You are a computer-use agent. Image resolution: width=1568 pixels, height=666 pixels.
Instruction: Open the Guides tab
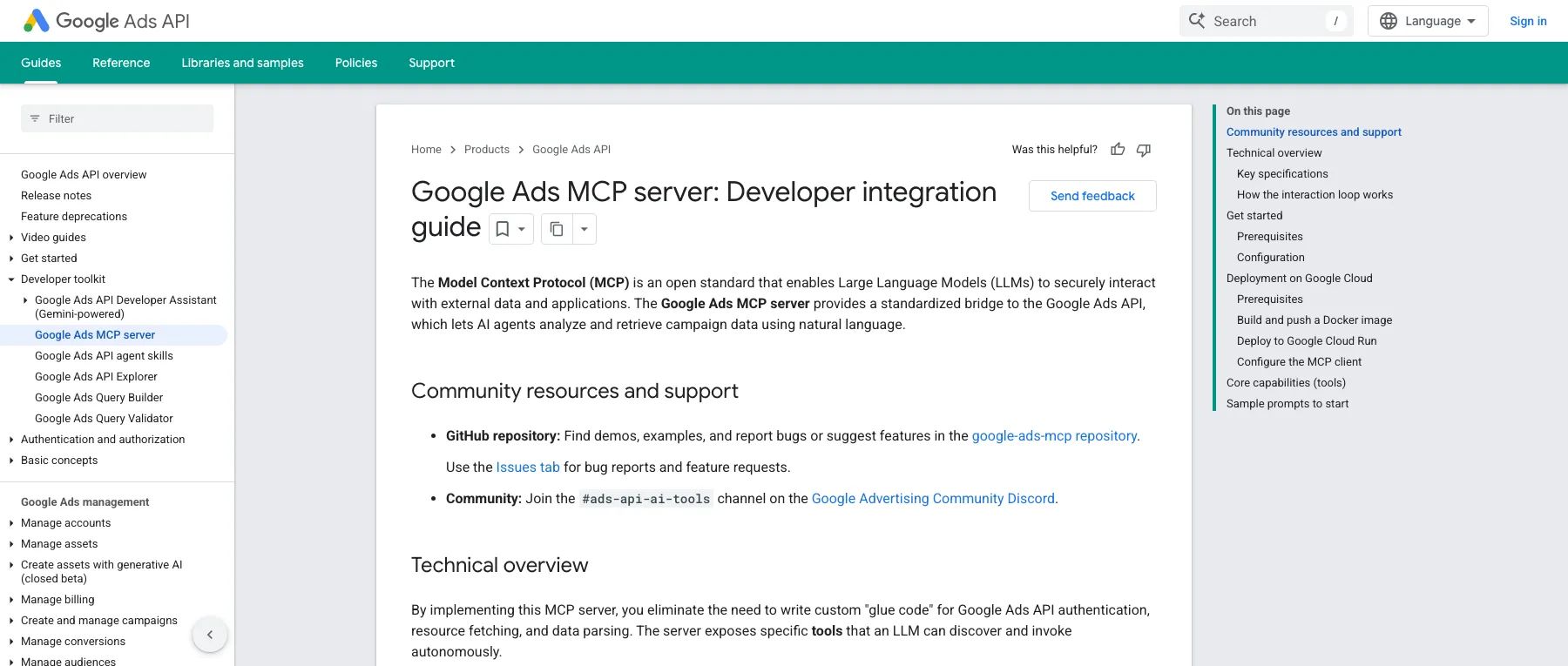[x=41, y=63]
